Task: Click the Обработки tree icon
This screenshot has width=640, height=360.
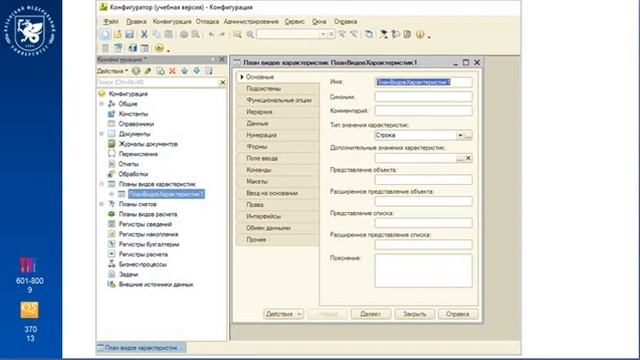Action: point(111,174)
